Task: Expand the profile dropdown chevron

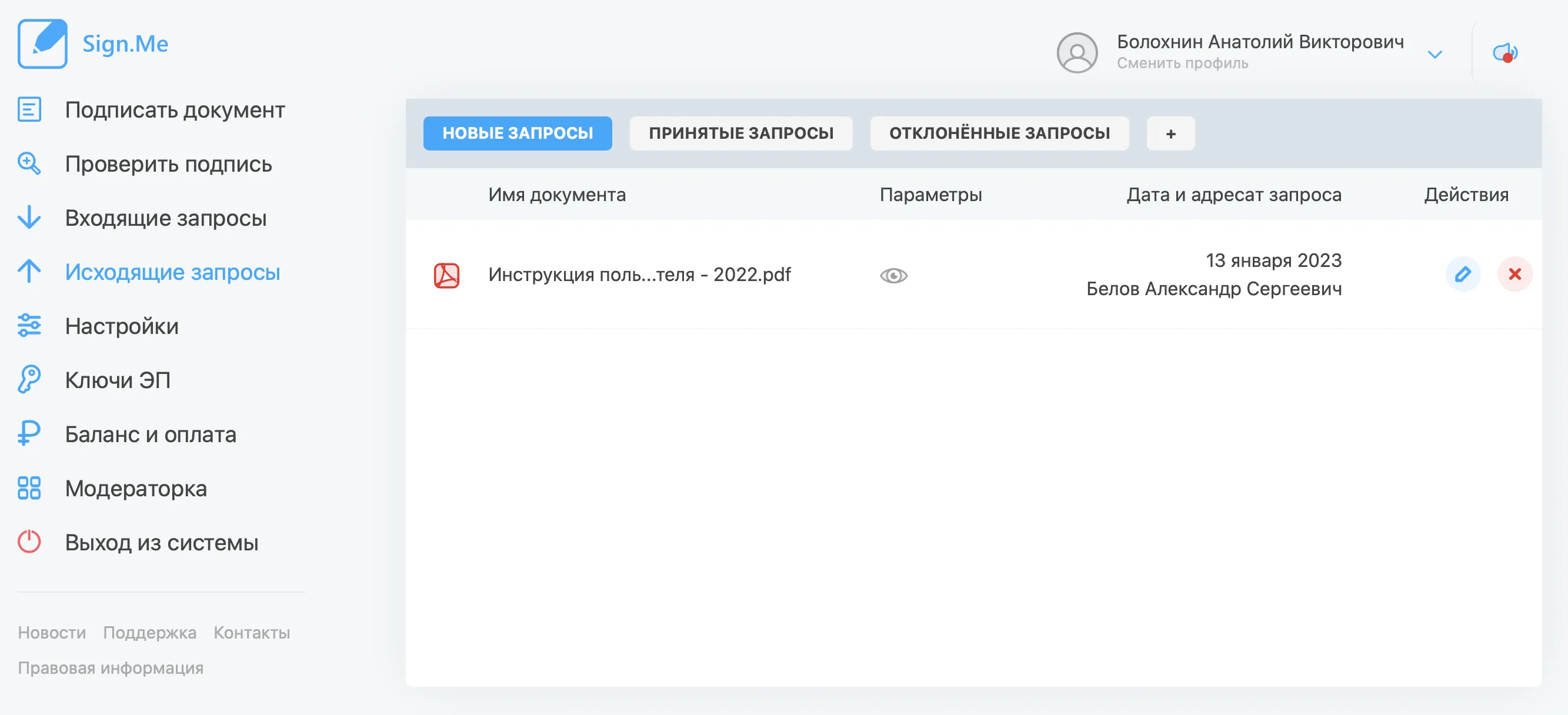Action: (x=1434, y=55)
